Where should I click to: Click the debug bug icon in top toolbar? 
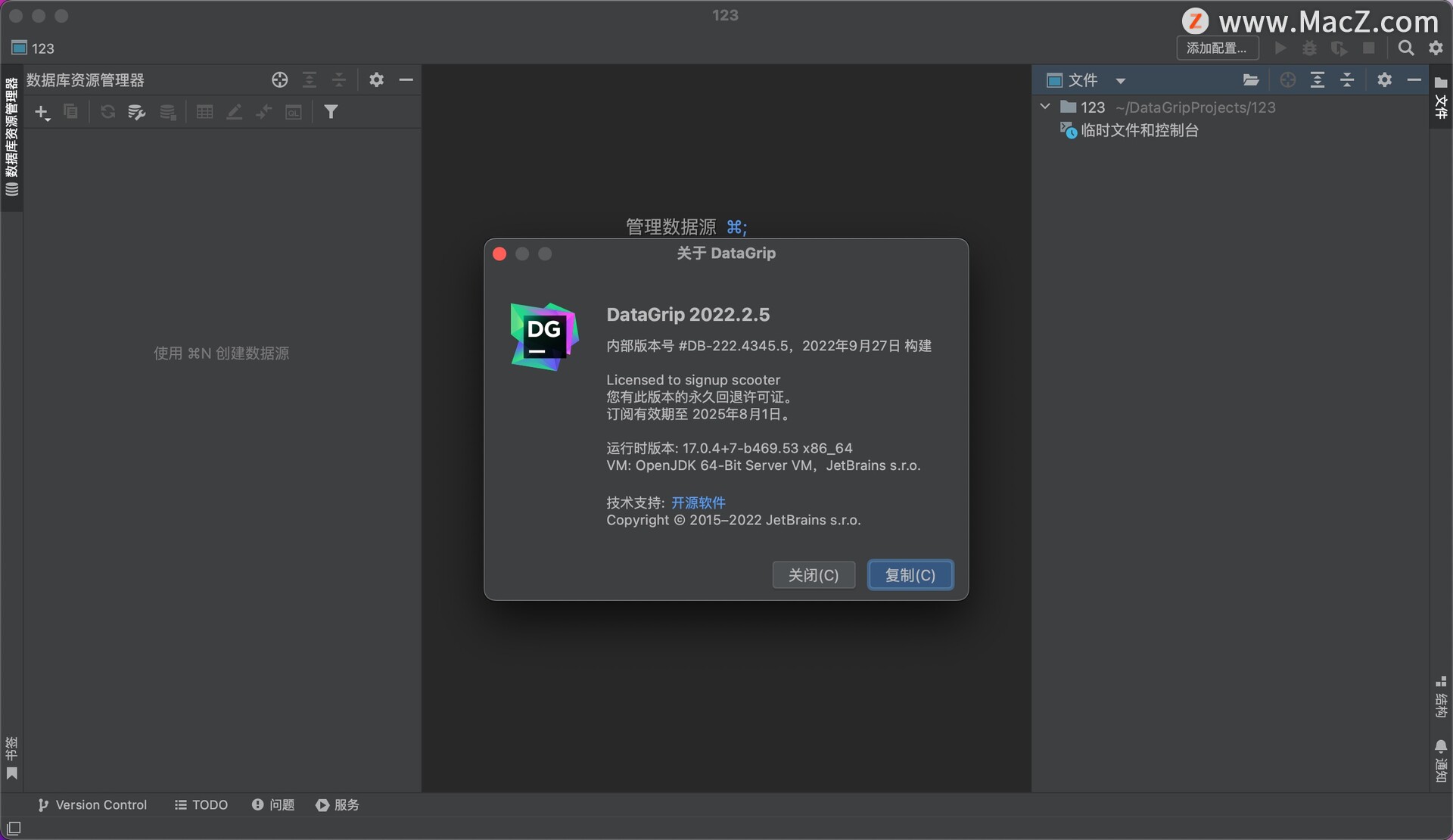(1309, 48)
